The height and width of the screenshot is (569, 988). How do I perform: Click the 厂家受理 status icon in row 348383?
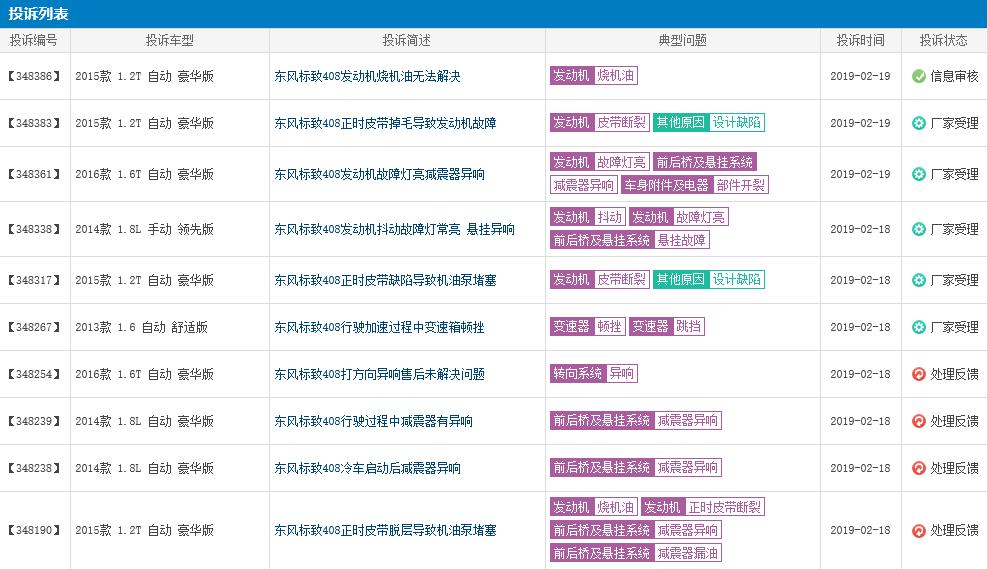click(x=919, y=124)
